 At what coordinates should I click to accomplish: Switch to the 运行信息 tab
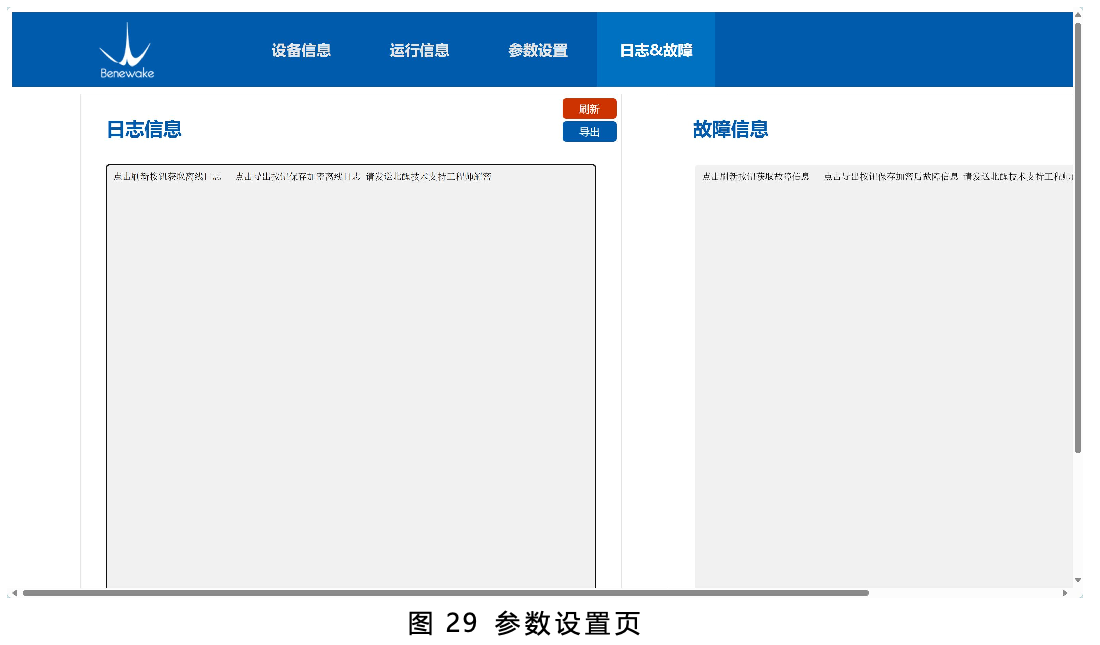pyautogui.click(x=420, y=51)
